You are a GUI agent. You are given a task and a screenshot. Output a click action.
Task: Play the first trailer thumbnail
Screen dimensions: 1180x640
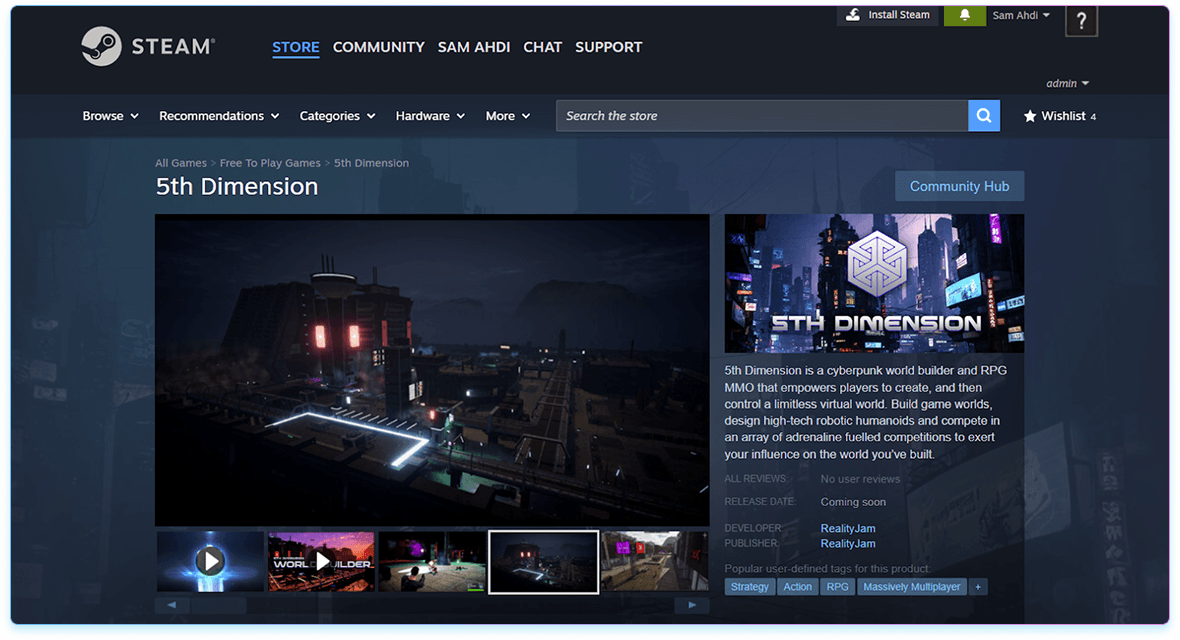(210, 562)
